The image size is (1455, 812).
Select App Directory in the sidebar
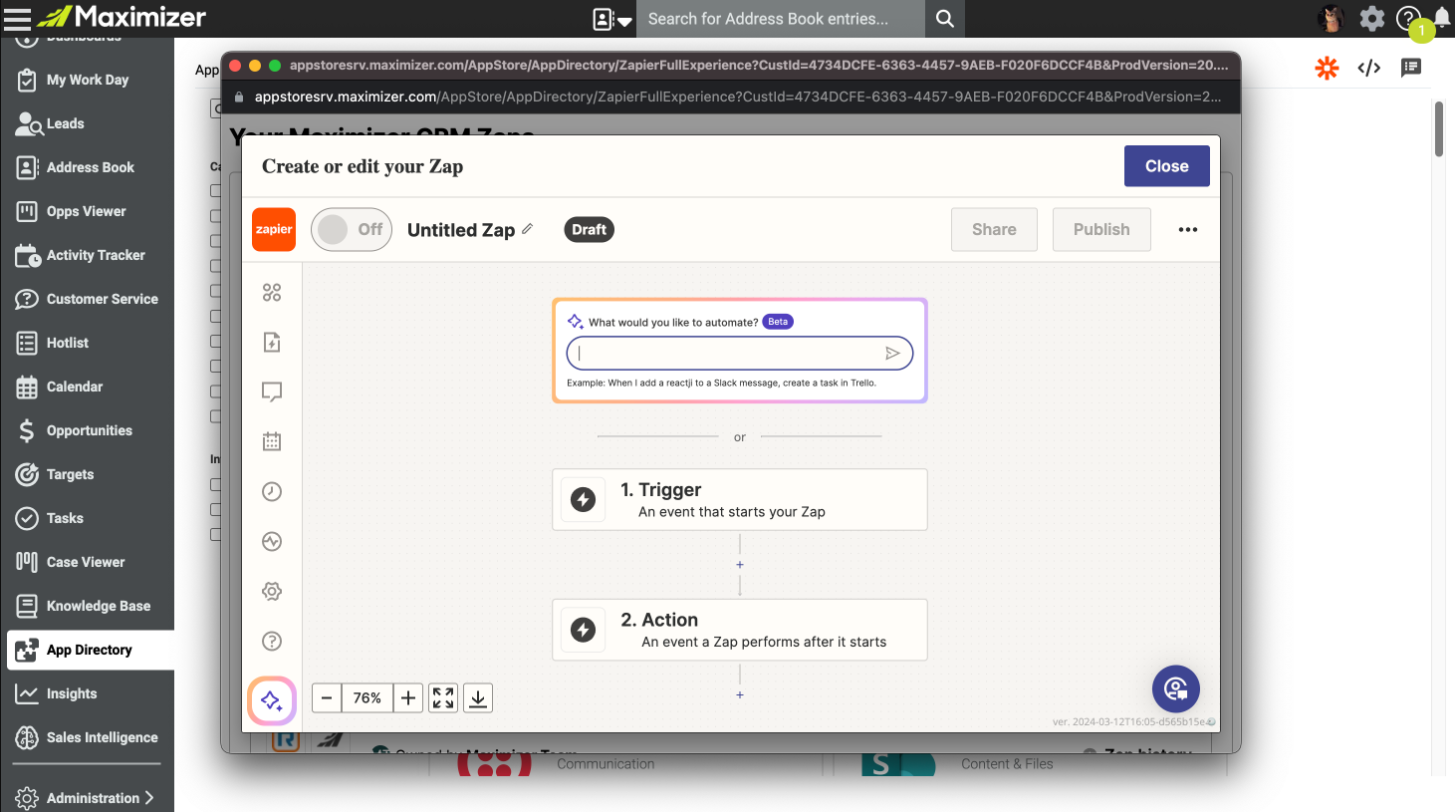[x=90, y=650]
